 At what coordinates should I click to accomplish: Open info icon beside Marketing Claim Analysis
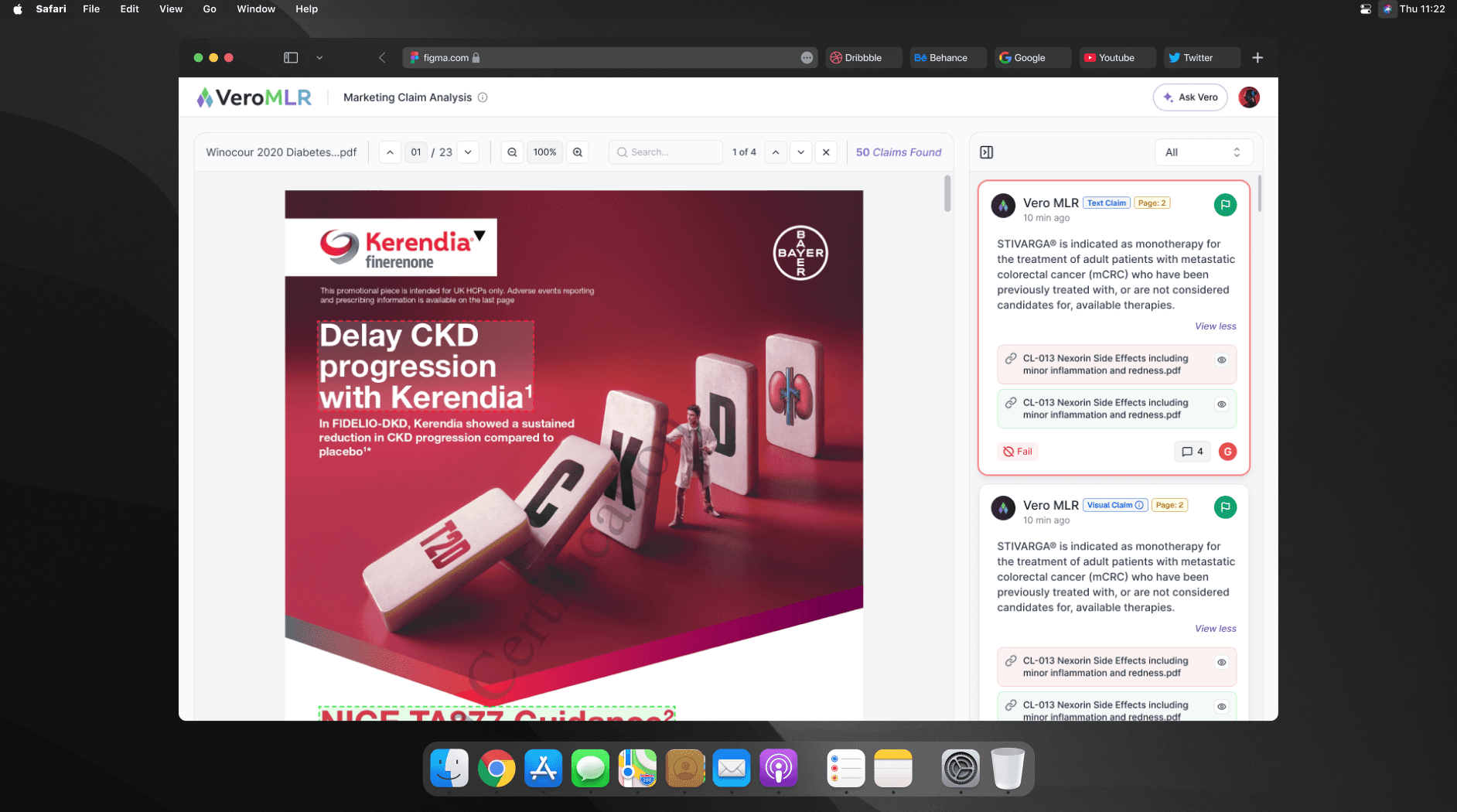[483, 97]
